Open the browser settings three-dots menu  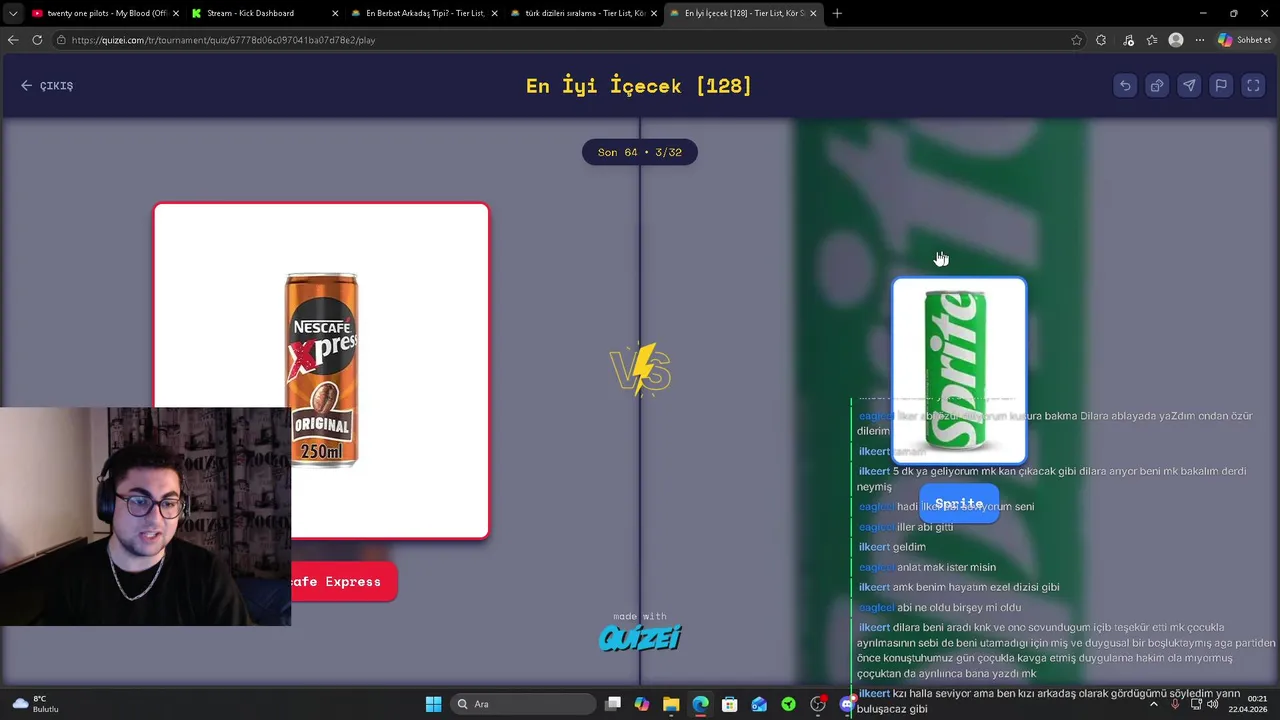1199,40
